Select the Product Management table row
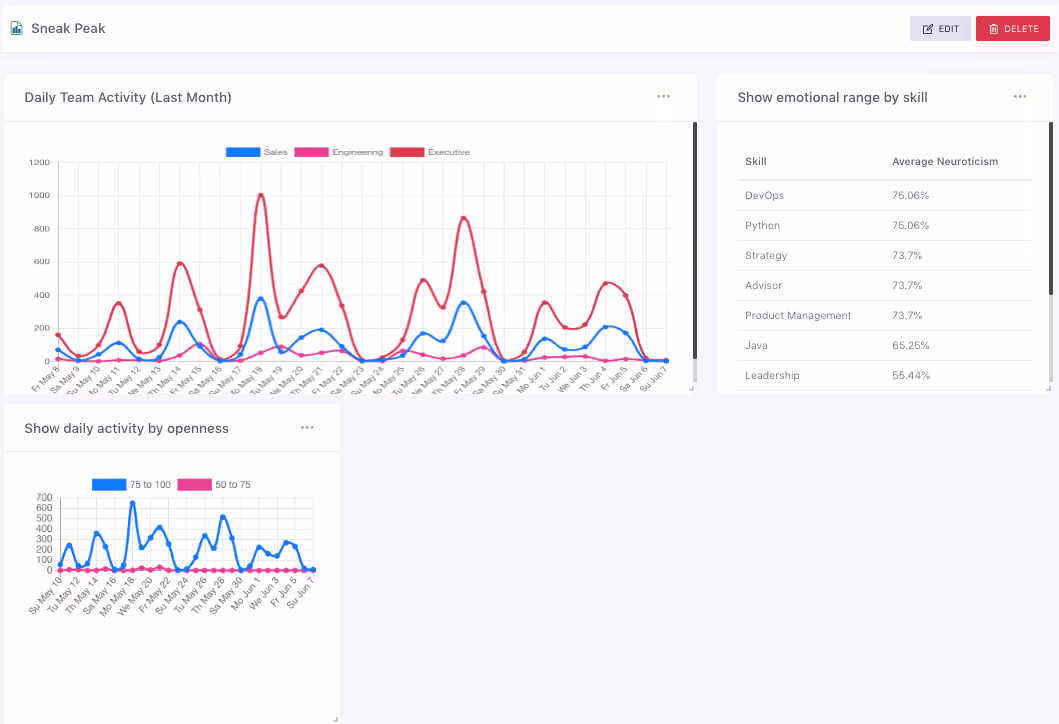 884,315
